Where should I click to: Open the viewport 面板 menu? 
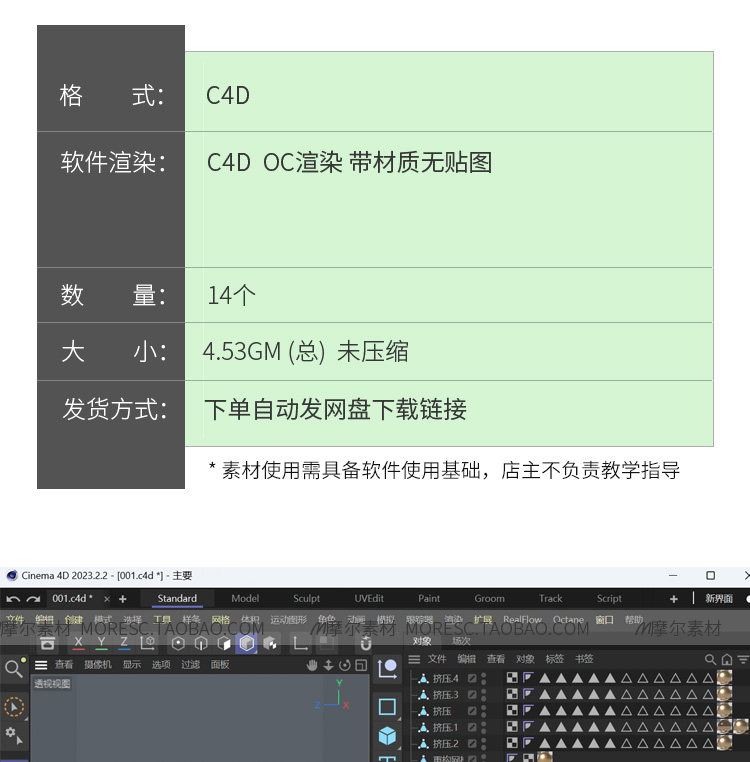(x=220, y=664)
